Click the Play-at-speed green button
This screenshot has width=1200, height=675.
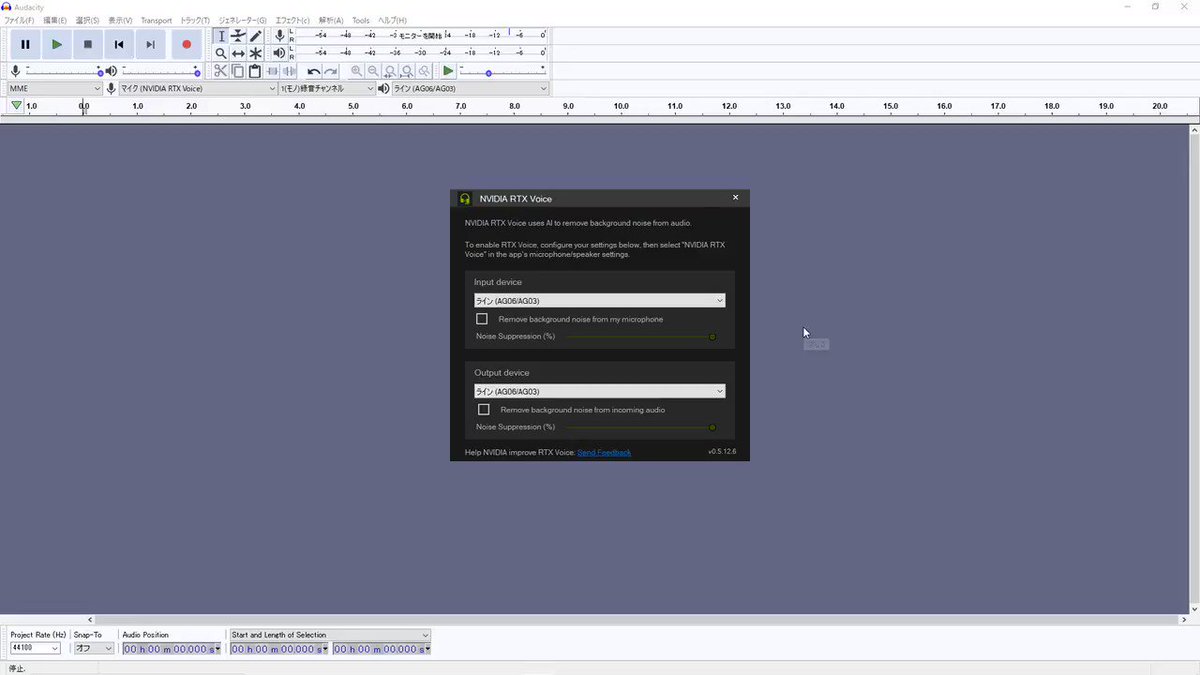point(448,71)
